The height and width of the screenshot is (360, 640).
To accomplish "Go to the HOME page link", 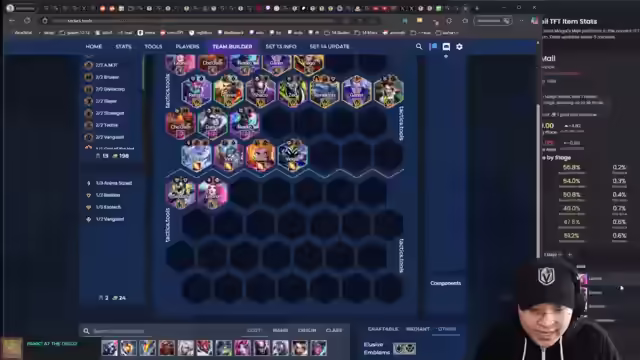I will point(93,47).
